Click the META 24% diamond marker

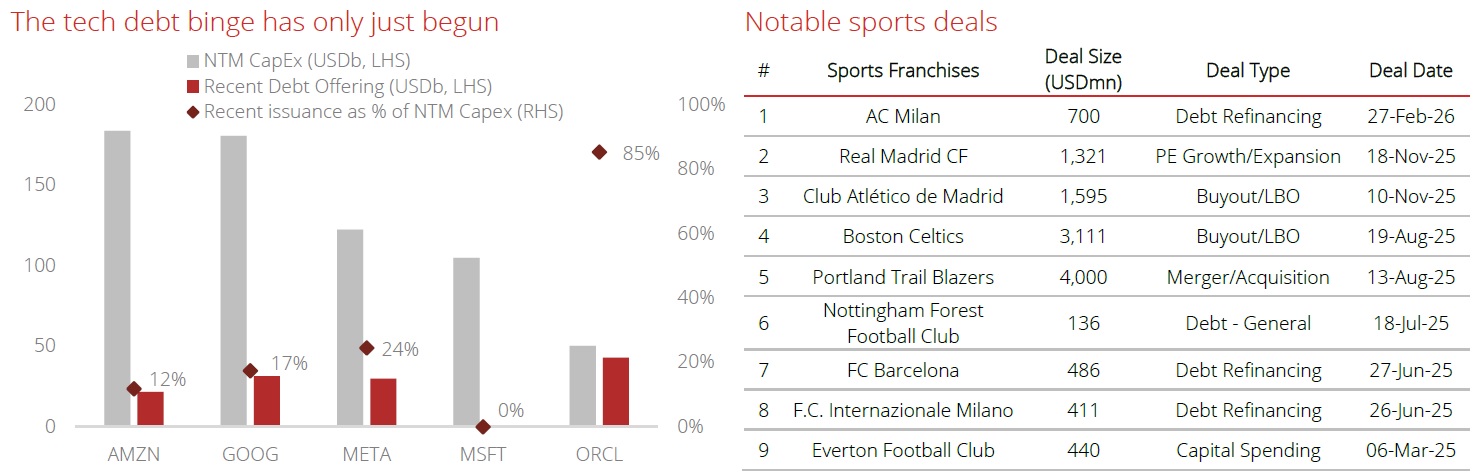(366, 348)
